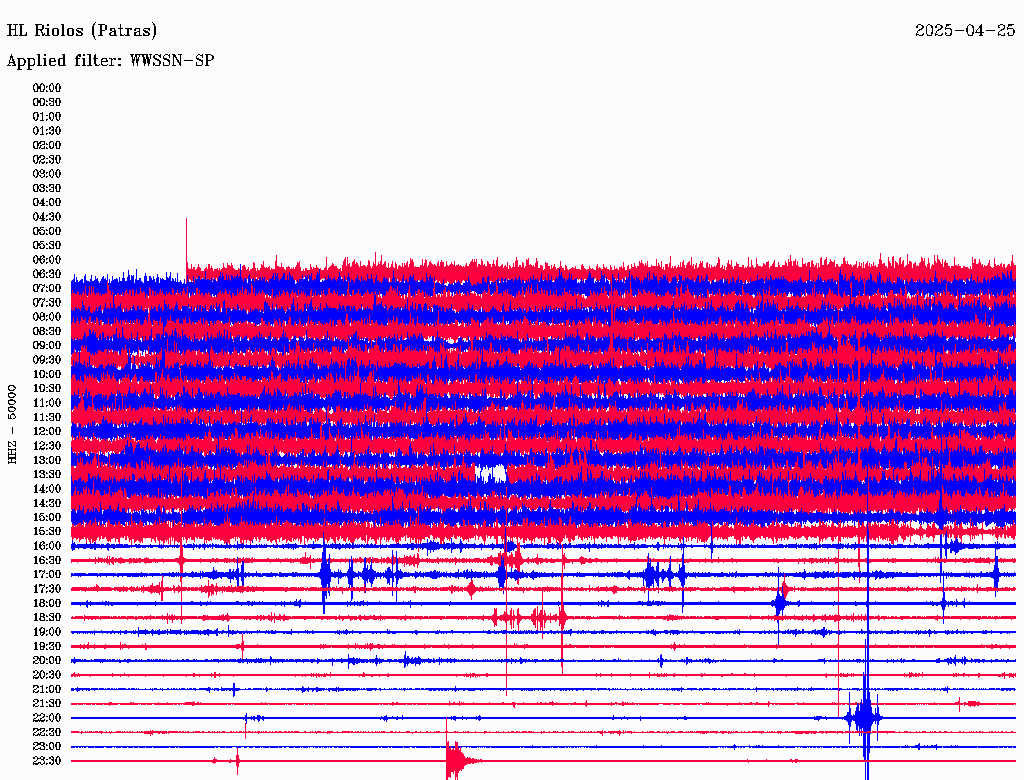
Task: Click the 05:00 time label
Action: [47, 231]
